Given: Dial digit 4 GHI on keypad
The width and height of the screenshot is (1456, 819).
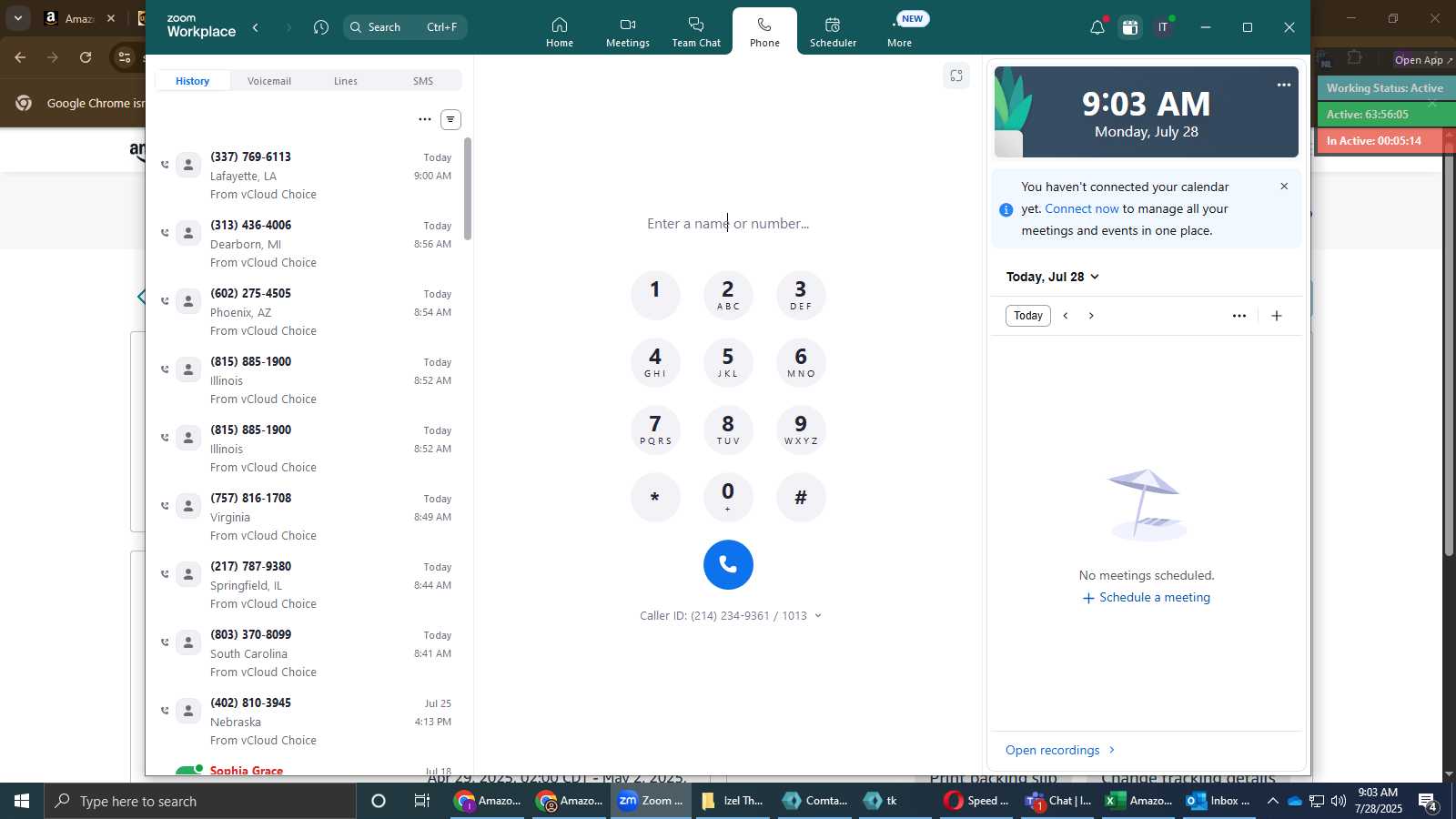Looking at the screenshot, I should pos(655,362).
